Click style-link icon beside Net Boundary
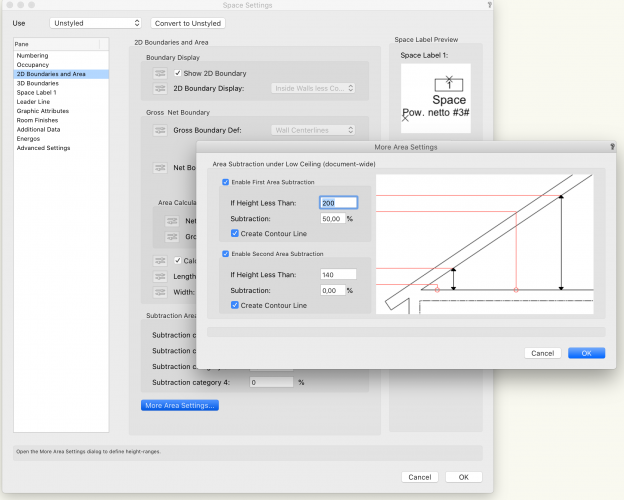This screenshot has height=500, width=624. coord(160,168)
